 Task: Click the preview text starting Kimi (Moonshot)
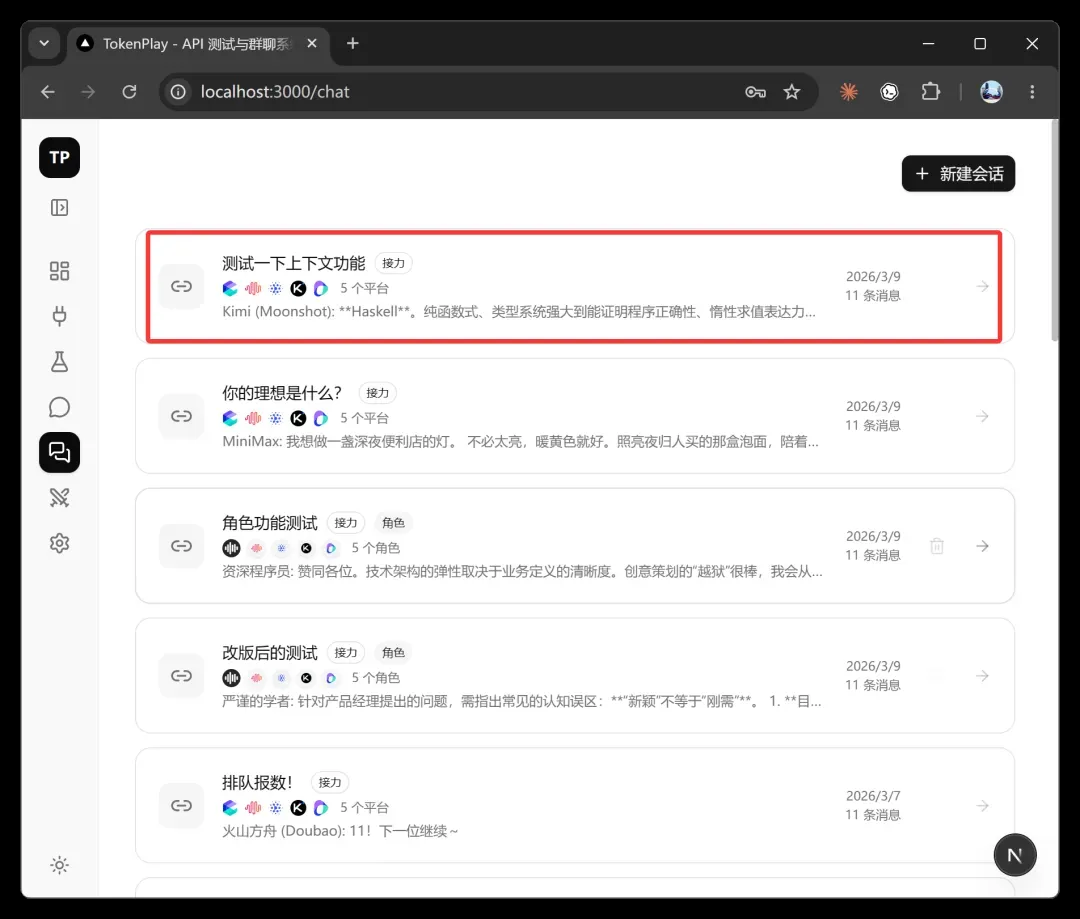pyautogui.click(x=519, y=311)
